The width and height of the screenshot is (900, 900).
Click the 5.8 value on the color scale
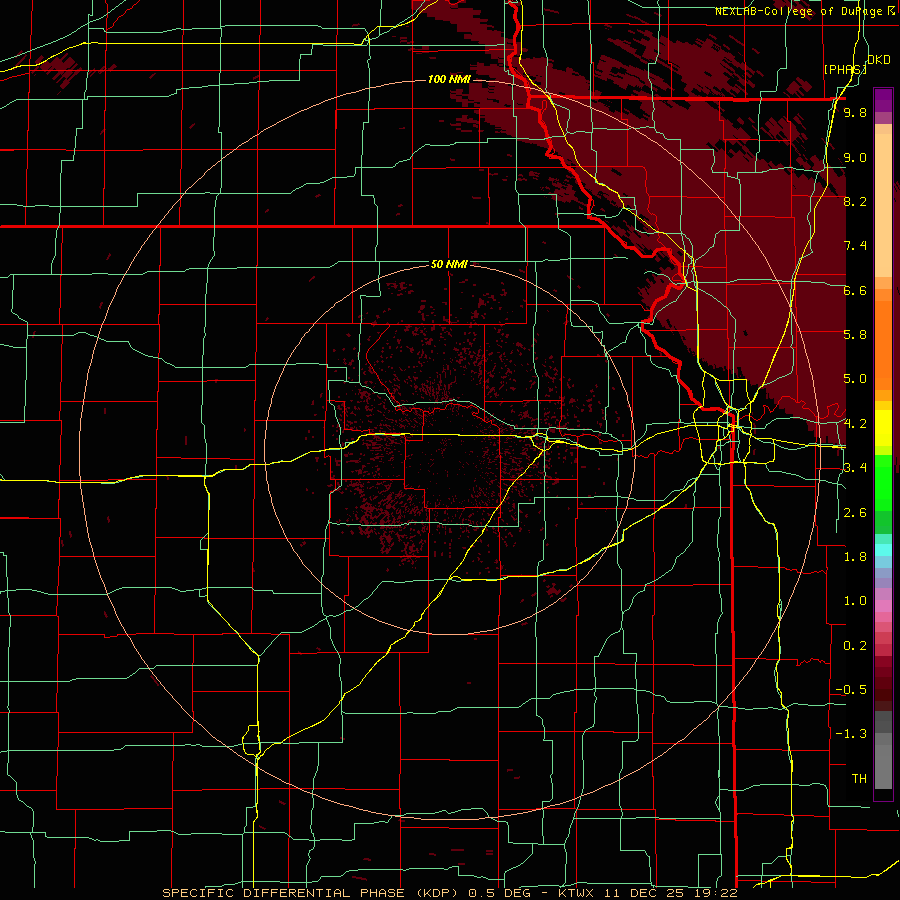click(855, 335)
